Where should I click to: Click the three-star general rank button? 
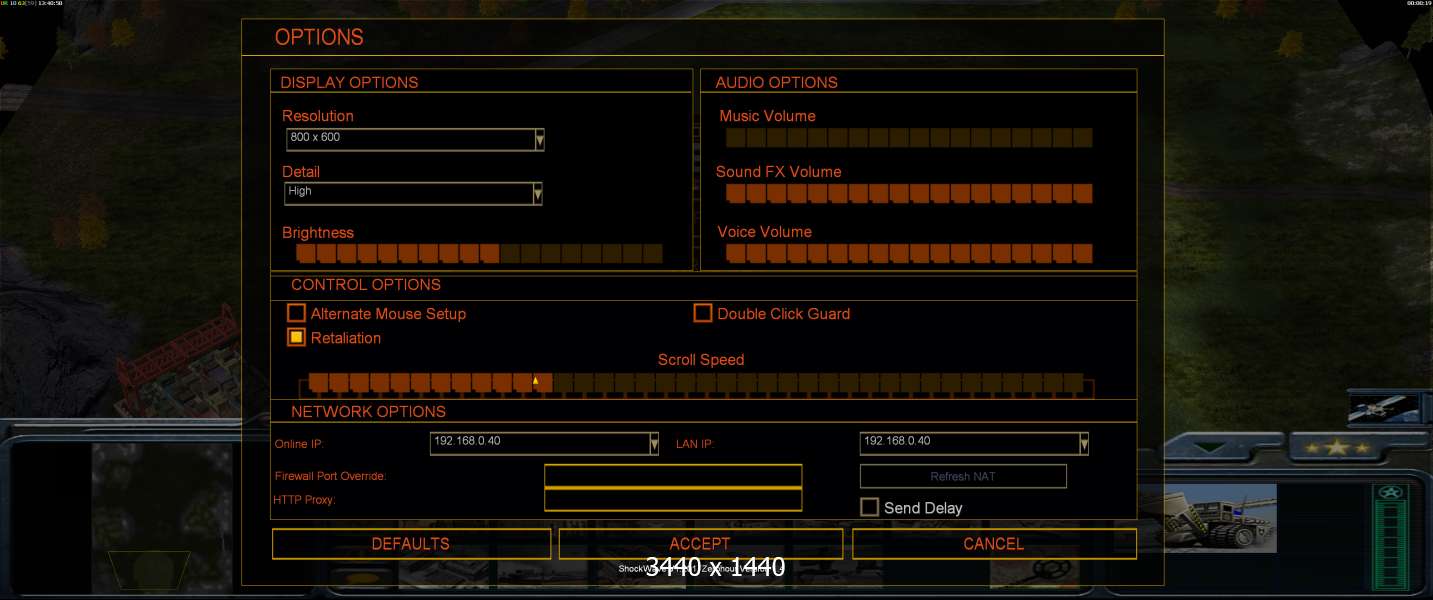(1336, 448)
